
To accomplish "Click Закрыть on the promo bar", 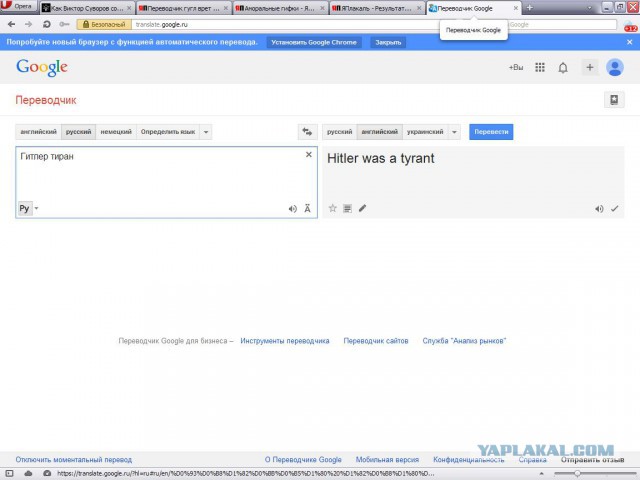I will pos(388,42).
